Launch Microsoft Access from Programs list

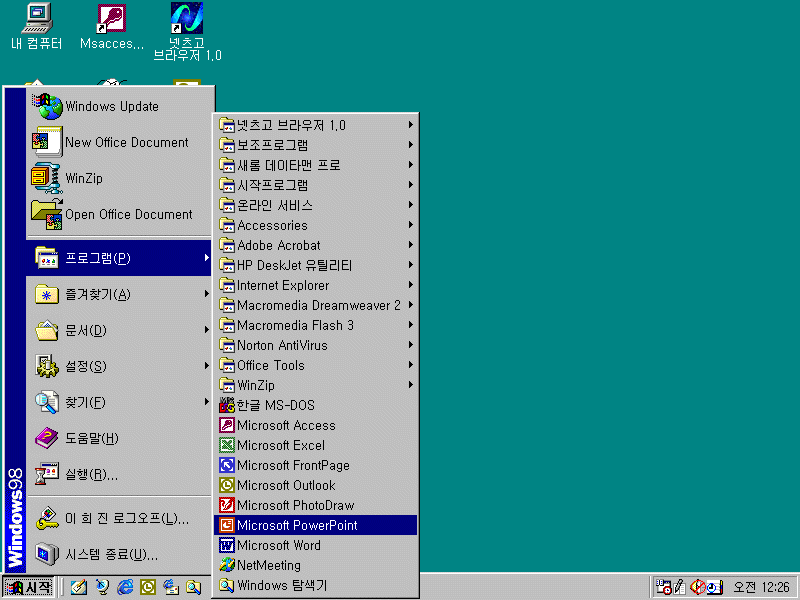coord(316,425)
